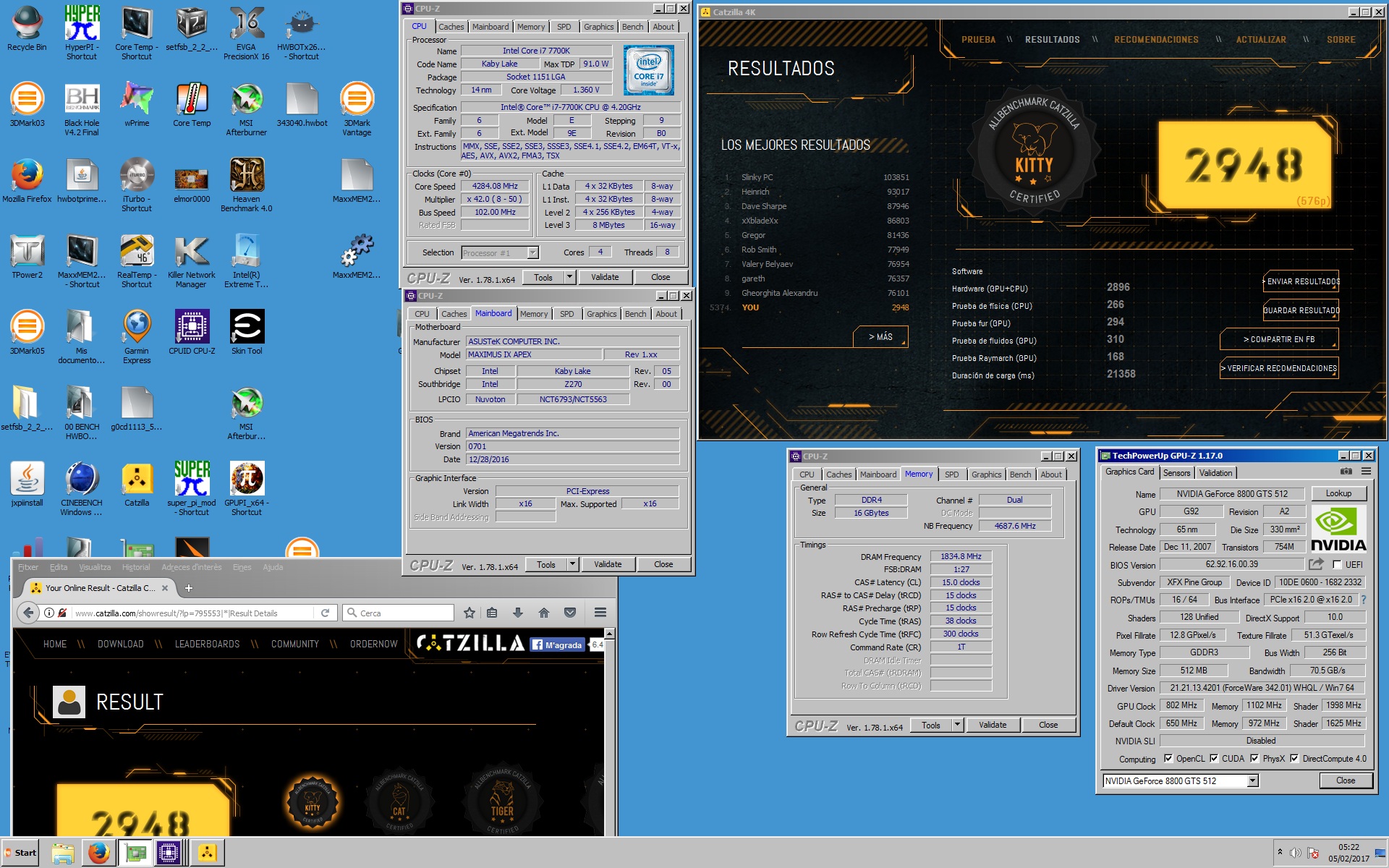The height and width of the screenshot is (868, 1389).
Task: Click the Lookup button in GPU-Z
Action: tap(1338, 493)
